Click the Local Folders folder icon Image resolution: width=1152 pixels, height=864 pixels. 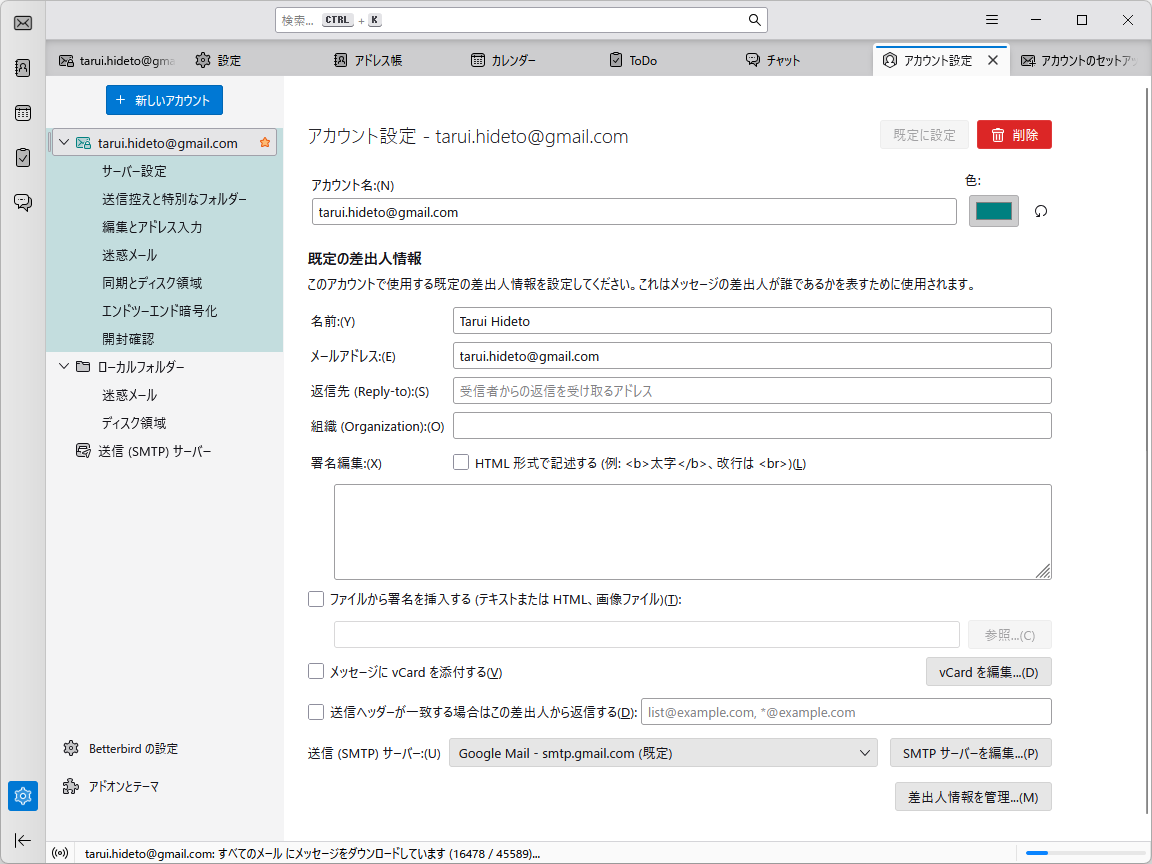tap(84, 367)
